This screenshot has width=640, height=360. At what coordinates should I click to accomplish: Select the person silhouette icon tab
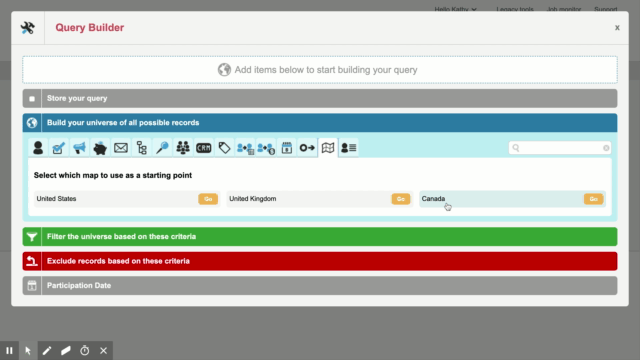[x=38, y=148]
